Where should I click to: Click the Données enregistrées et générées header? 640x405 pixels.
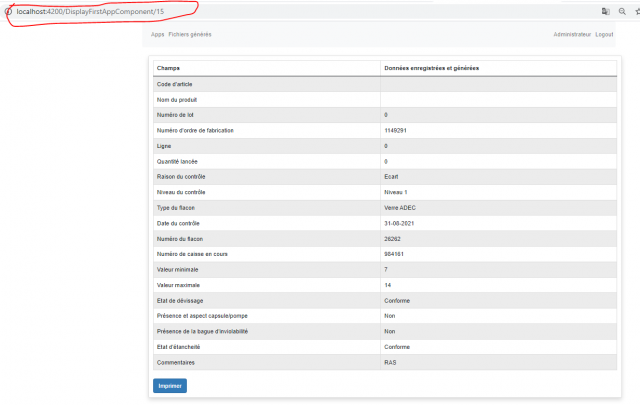pos(431,68)
